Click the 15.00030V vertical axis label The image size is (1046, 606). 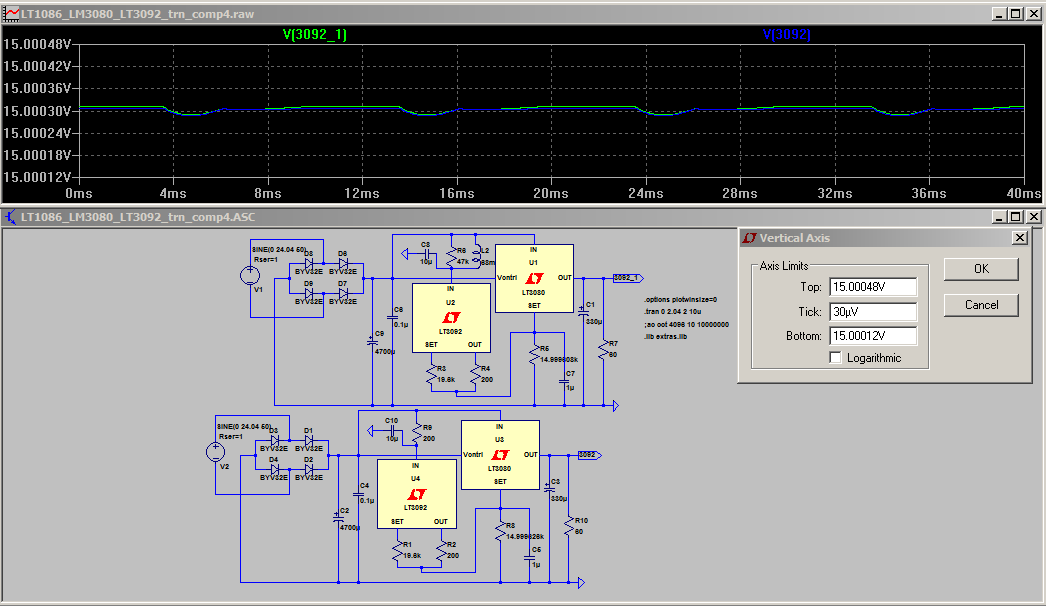click(37, 111)
